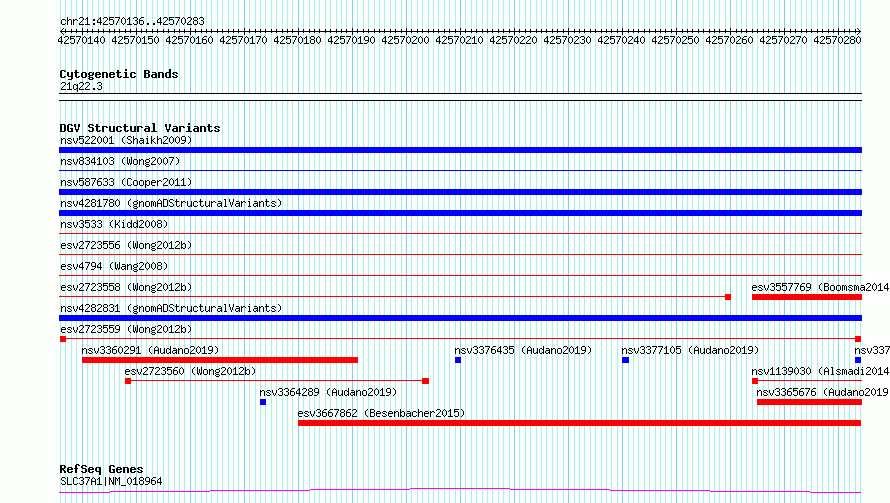Click the esv3557769 (Boomsma2014) label

pyautogui.click(x=820, y=287)
